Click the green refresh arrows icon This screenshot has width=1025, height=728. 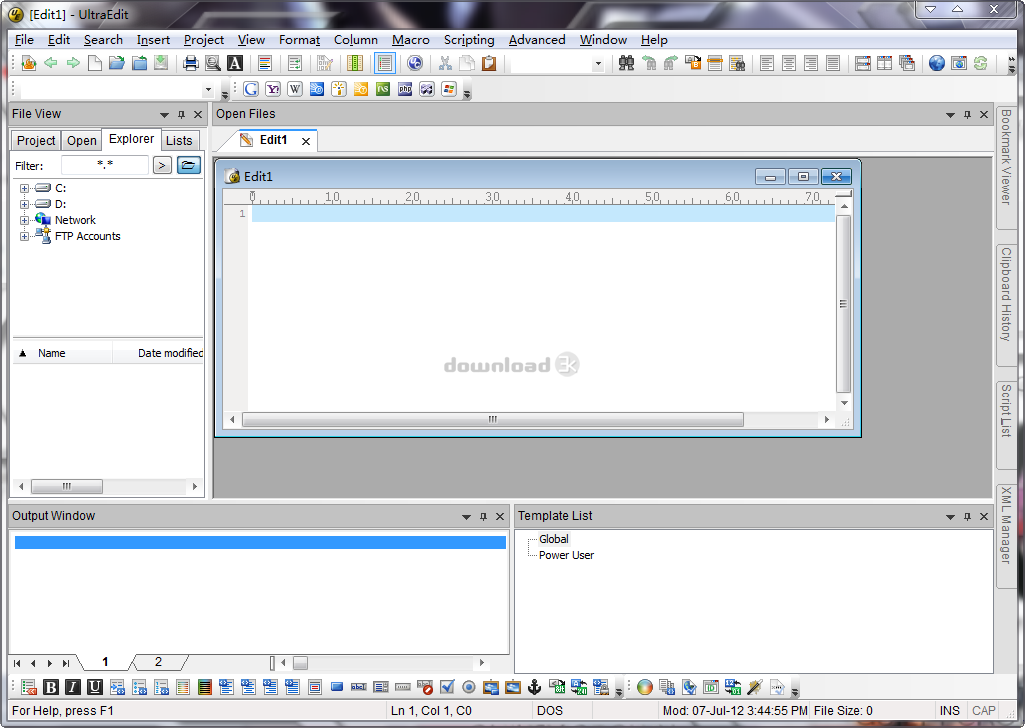[980, 63]
